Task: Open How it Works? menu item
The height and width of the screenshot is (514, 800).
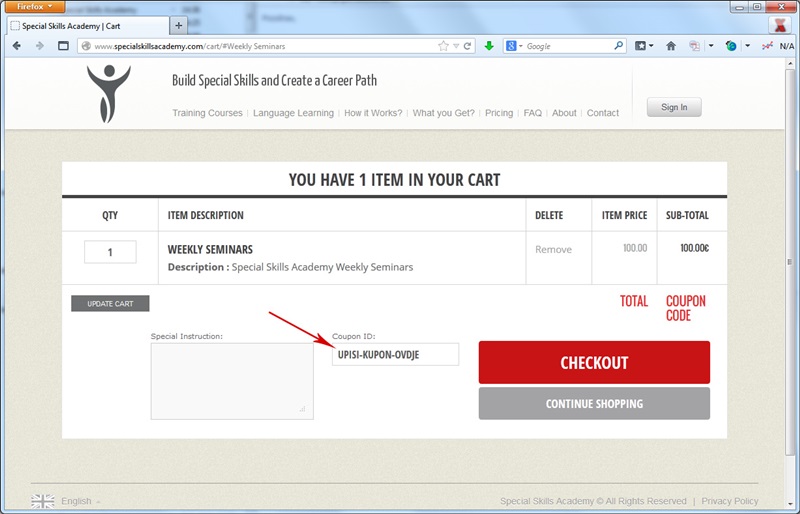Action: pos(373,113)
